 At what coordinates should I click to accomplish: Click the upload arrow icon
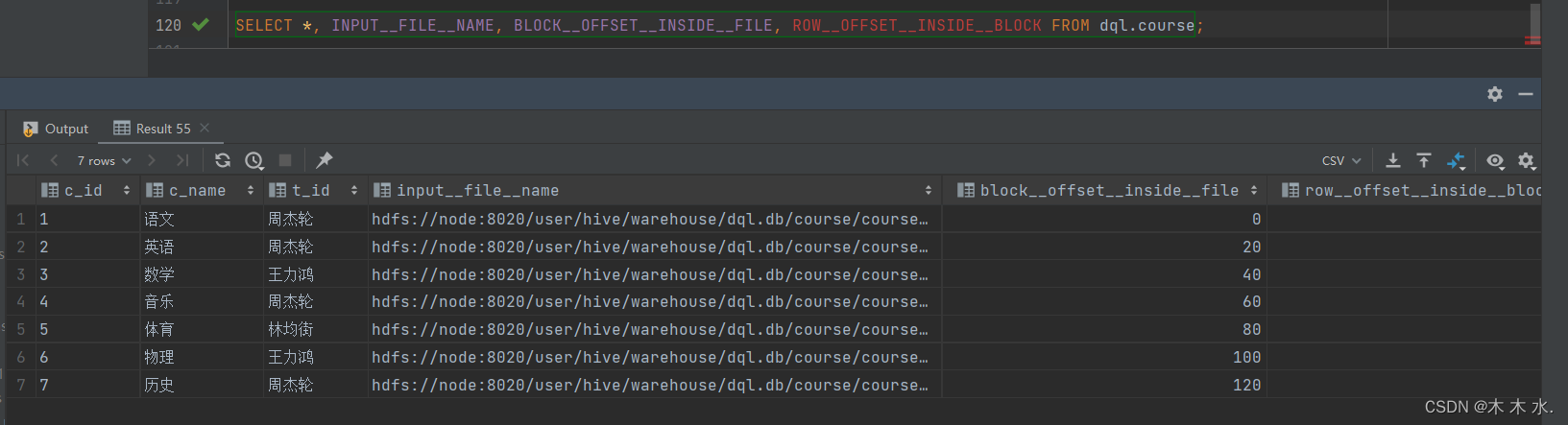click(1424, 160)
